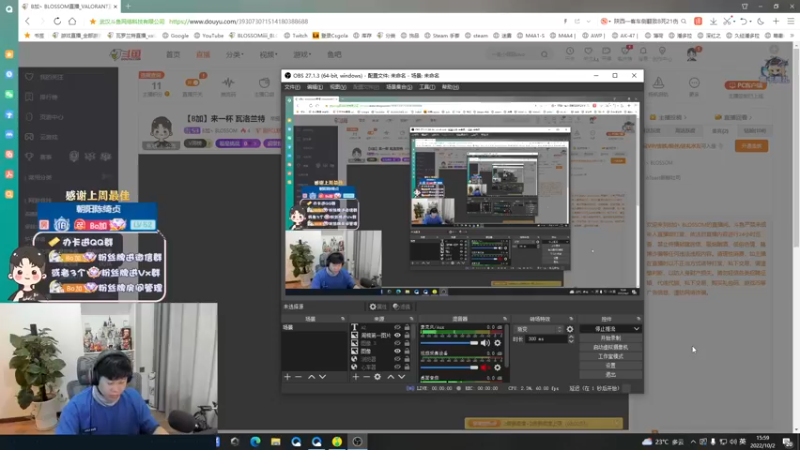Click the Douyu site search icon

(x=544, y=55)
